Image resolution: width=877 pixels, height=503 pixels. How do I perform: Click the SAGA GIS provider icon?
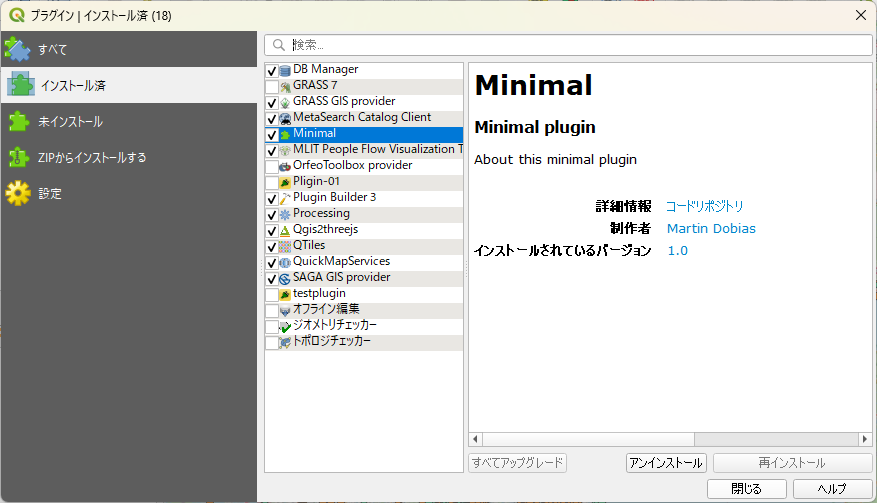285,279
